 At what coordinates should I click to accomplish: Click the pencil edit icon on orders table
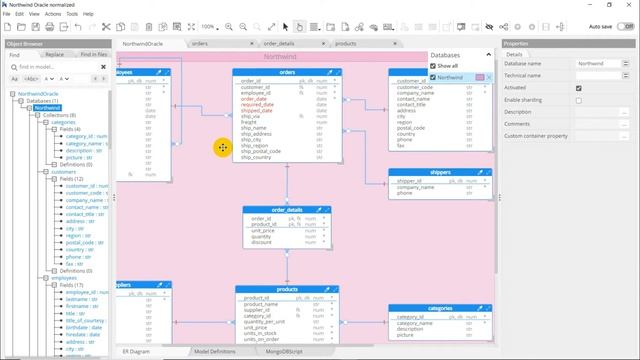point(330,72)
